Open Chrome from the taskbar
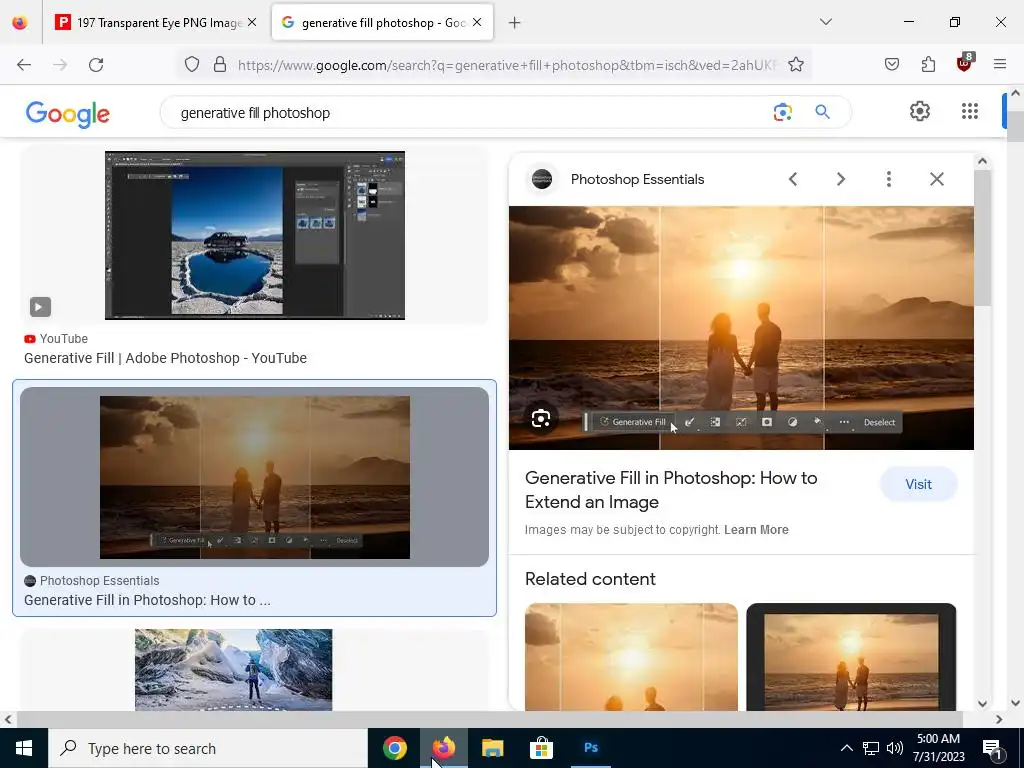 coord(394,748)
